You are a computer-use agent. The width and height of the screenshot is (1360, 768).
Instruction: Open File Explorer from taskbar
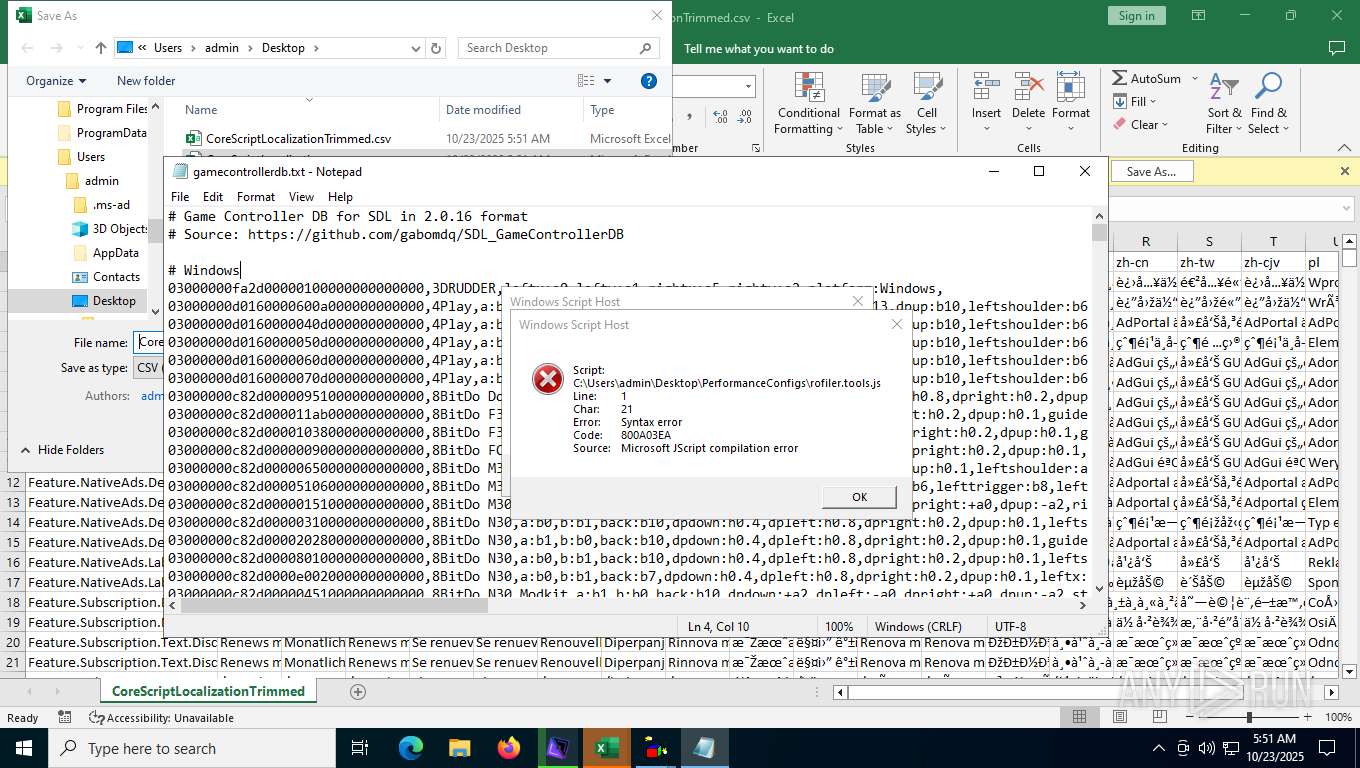tap(459, 748)
